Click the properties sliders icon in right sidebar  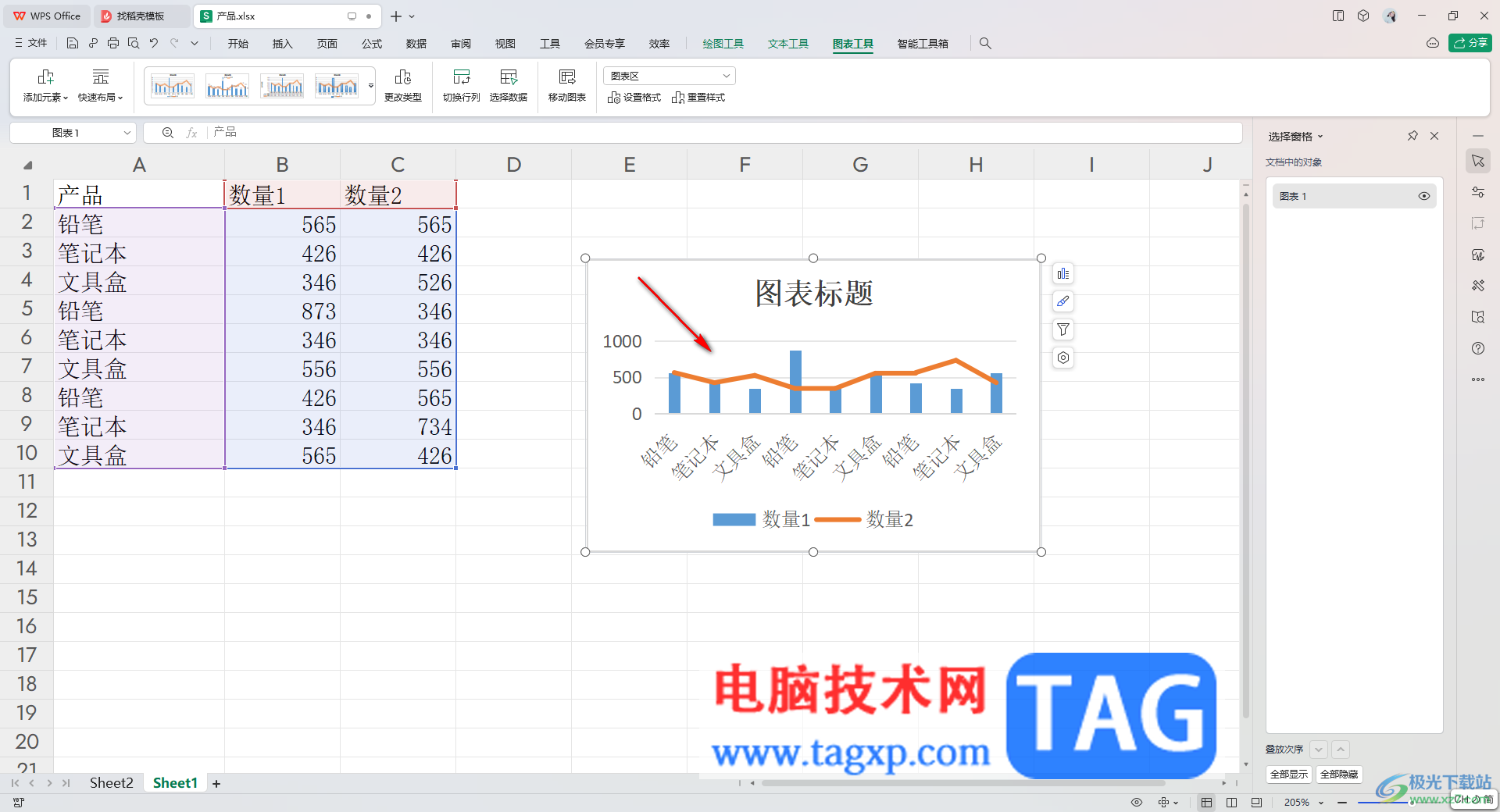pos(1478,192)
